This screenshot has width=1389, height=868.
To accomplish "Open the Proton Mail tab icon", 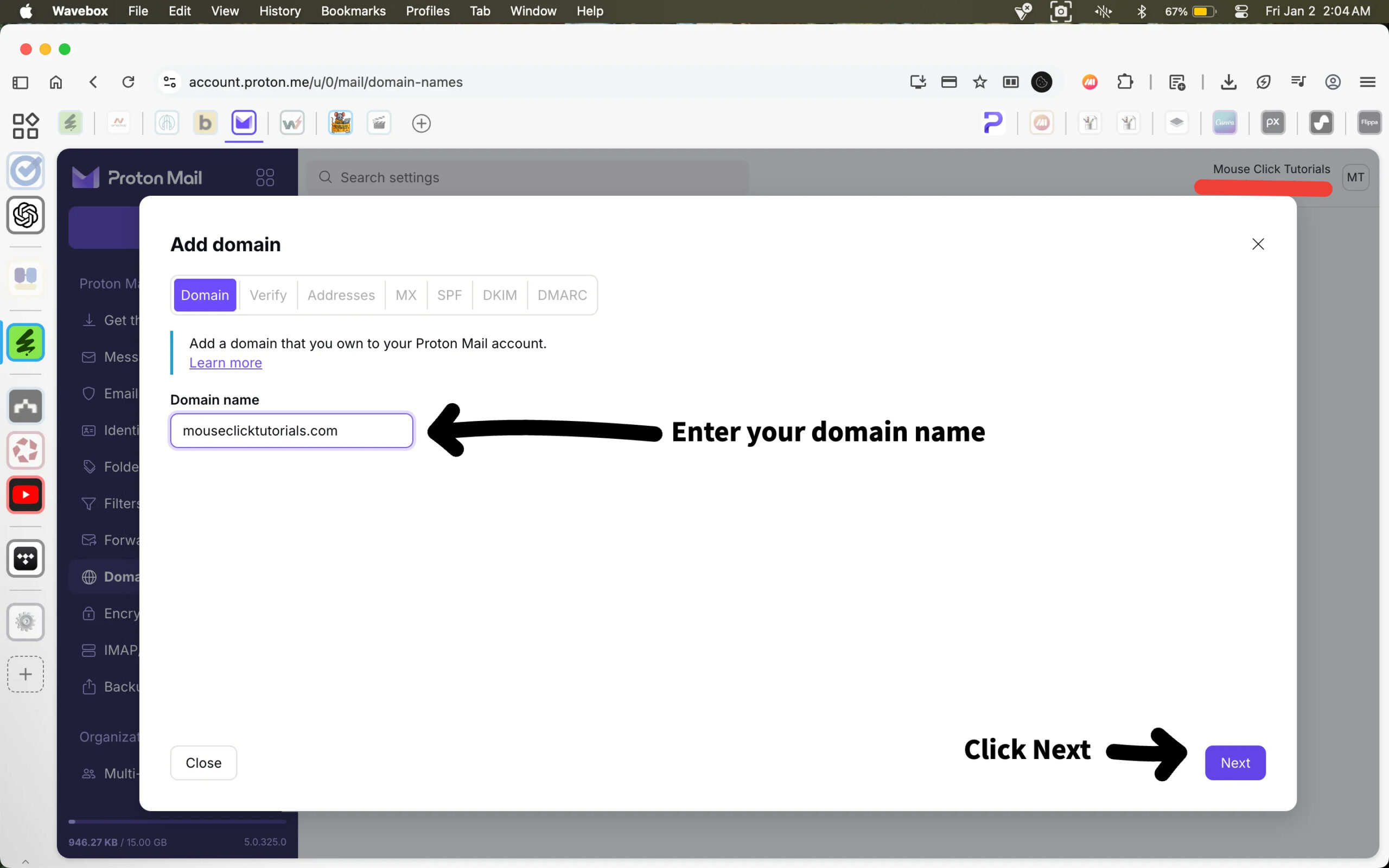I will 244,123.
